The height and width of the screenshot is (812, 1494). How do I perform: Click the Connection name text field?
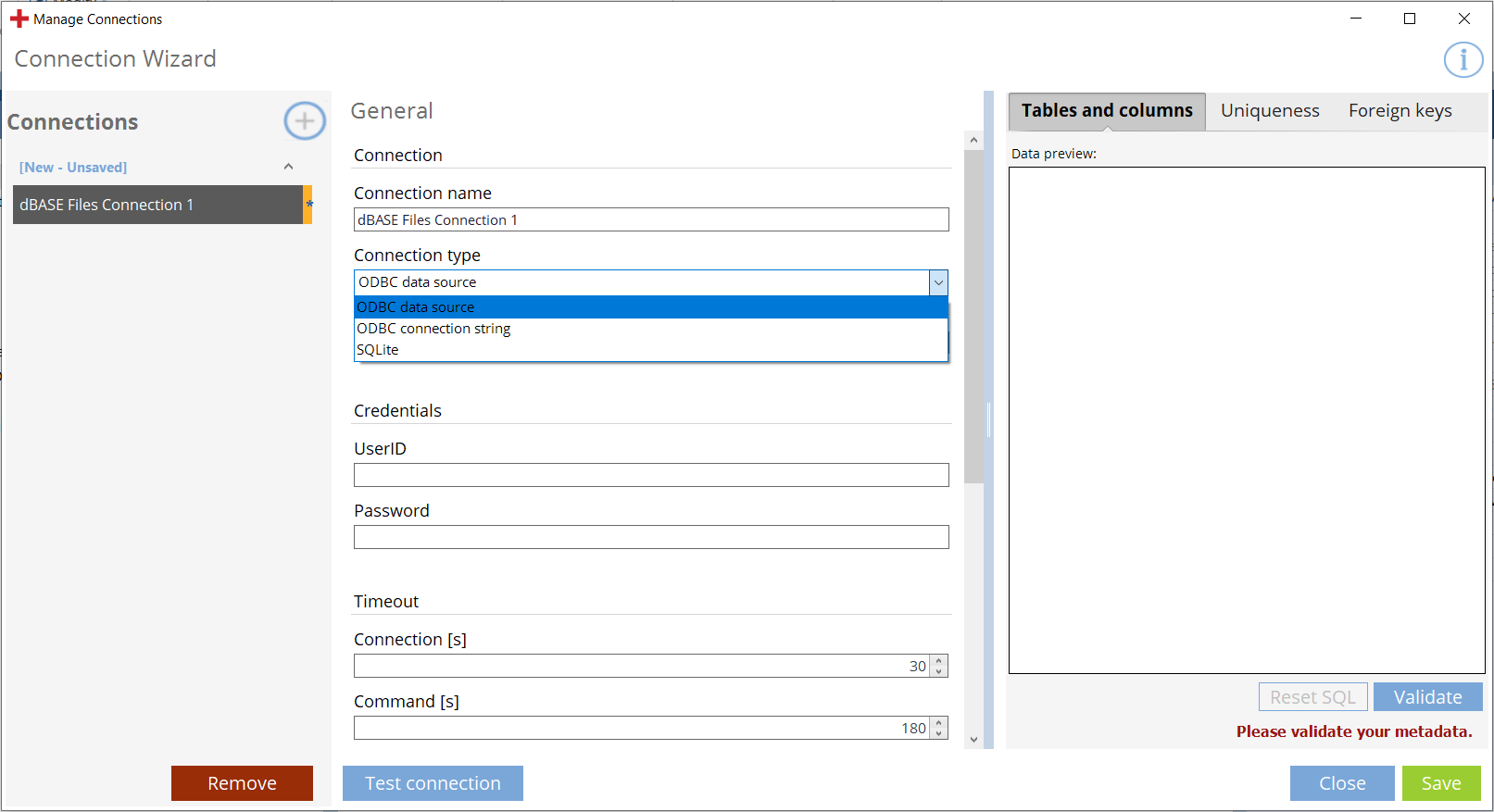pyautogui.click(x=651, y=219)
